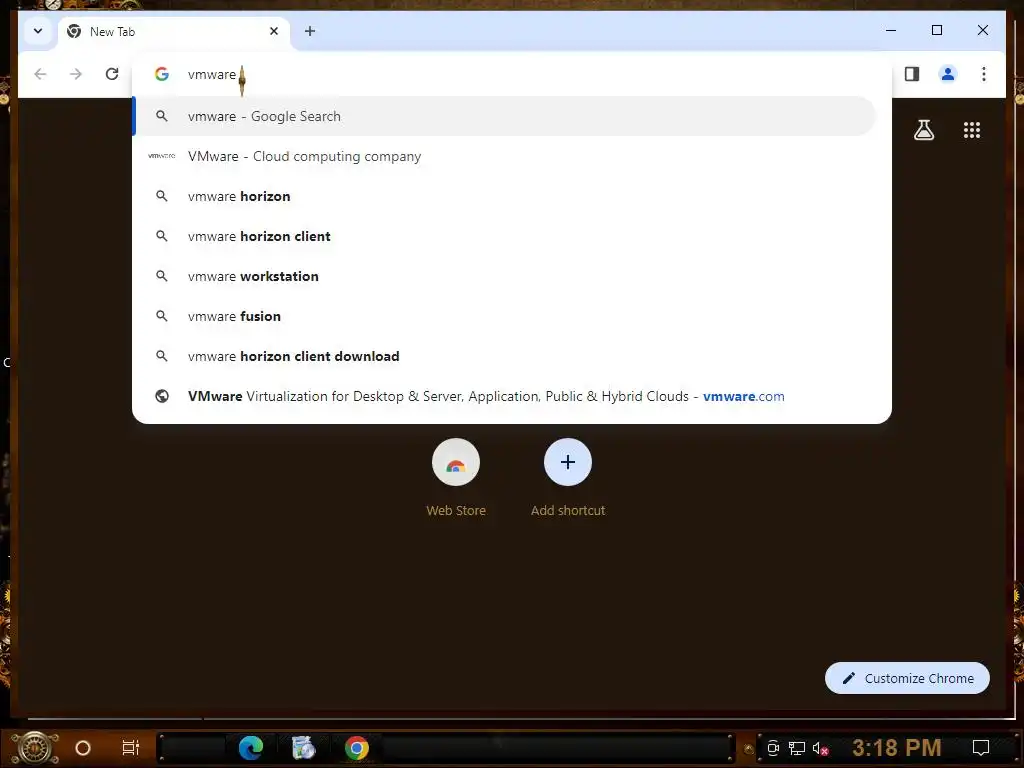Click the 3:18 PM clock

[x=896, y=748]
